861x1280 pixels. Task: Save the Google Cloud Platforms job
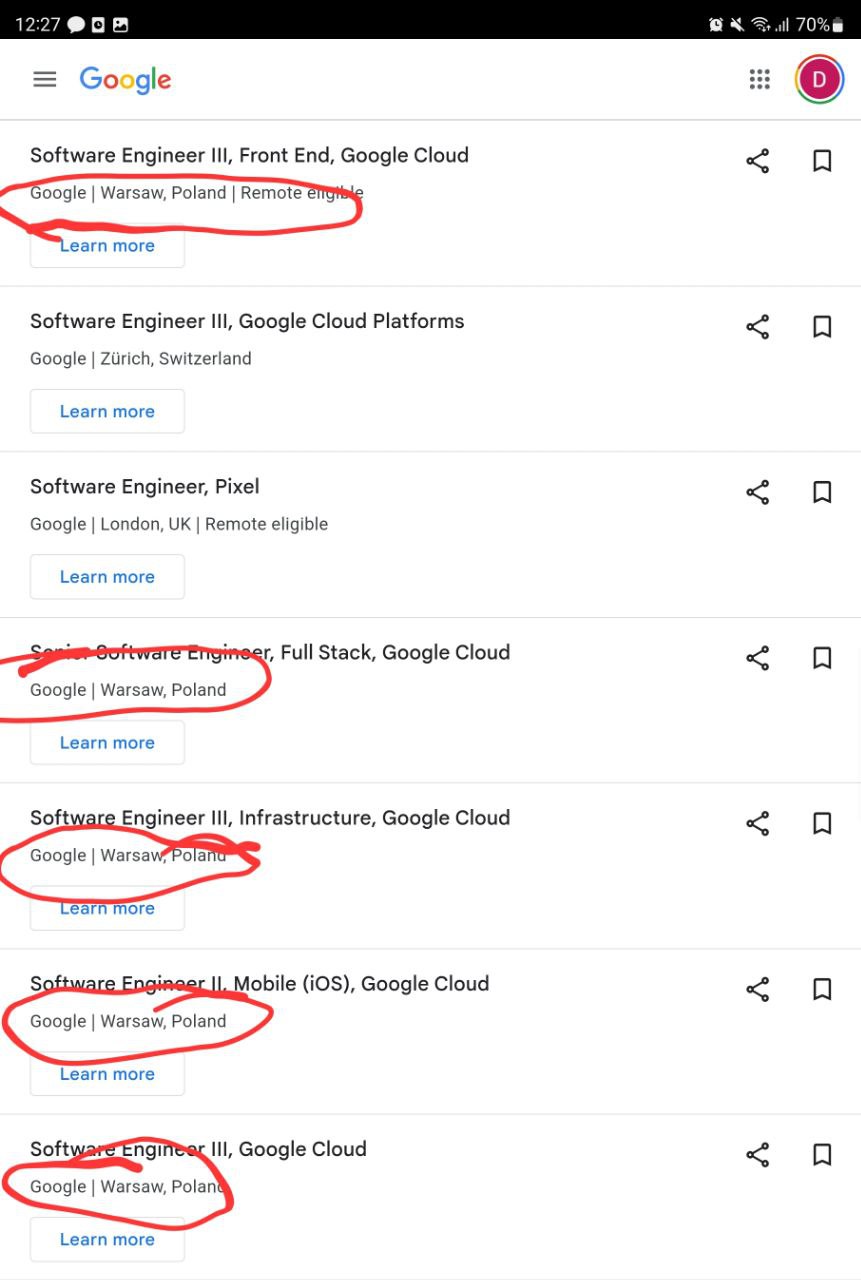click(x=822, y=327)
